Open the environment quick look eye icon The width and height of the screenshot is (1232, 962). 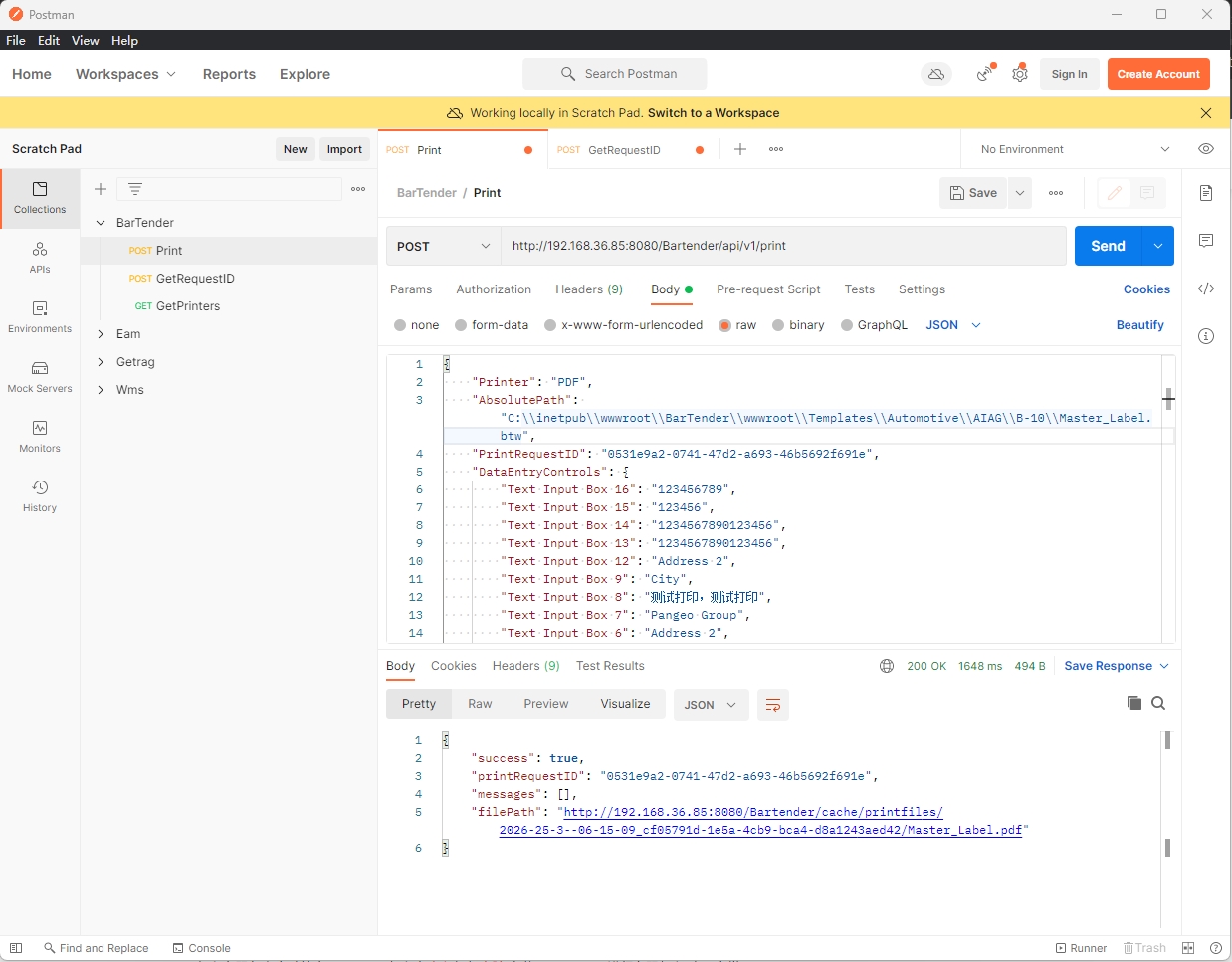point(1206,149)
